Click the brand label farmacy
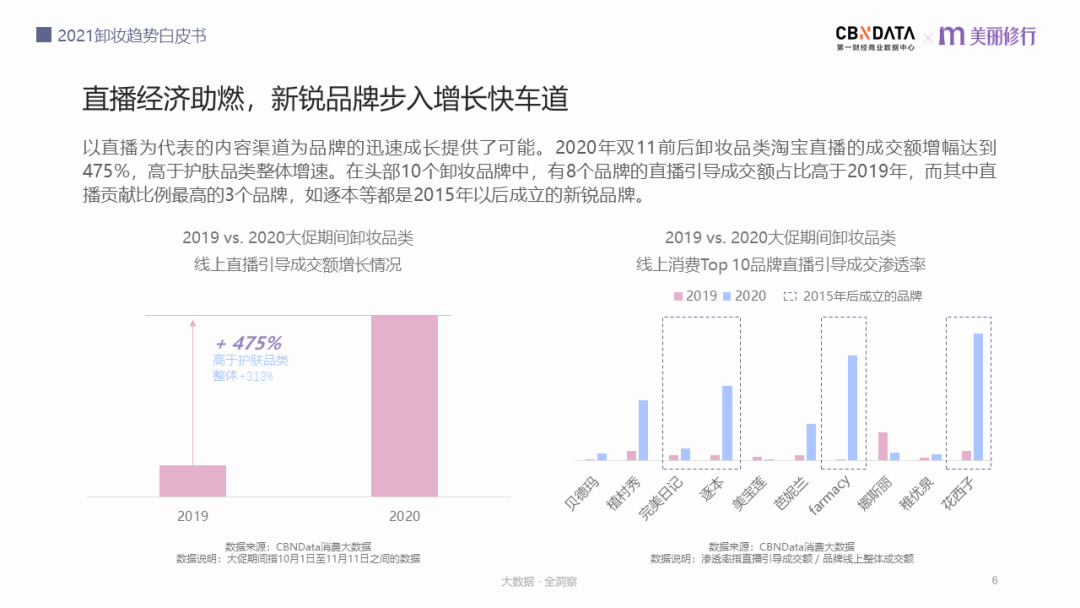 [829, 496]
